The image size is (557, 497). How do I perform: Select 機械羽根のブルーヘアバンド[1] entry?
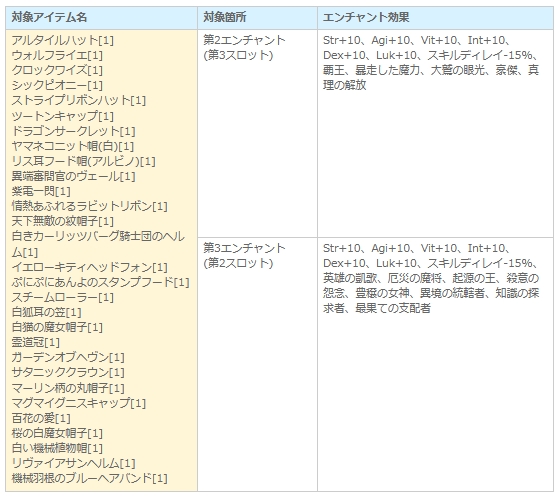click(89, 479)
